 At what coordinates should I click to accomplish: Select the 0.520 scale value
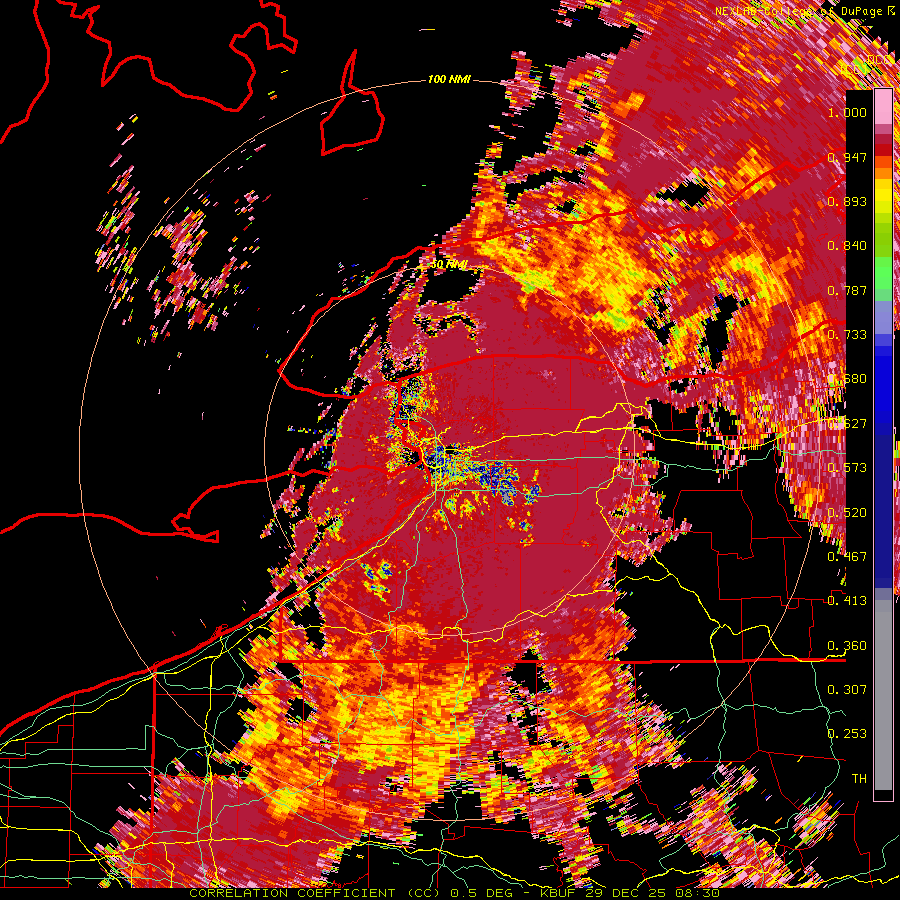[847, 513]
